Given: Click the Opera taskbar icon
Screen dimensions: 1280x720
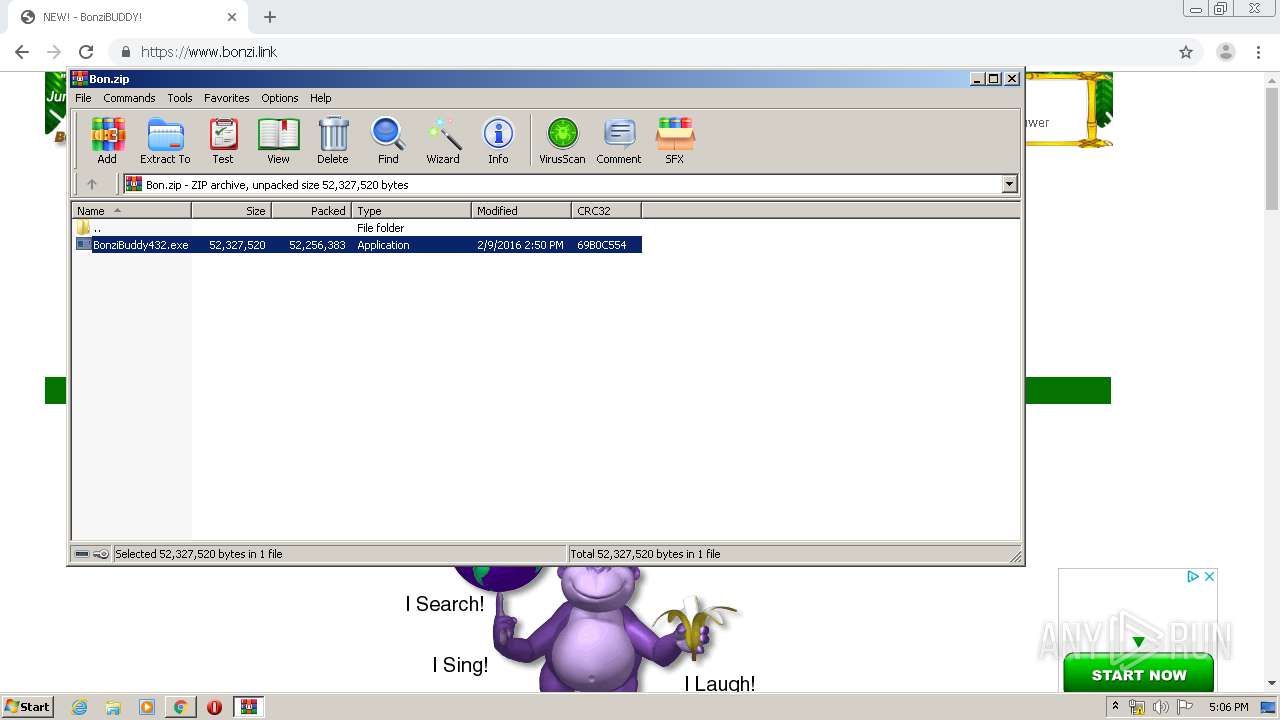Looking at the screenshot, I should [x=214, y=707].
